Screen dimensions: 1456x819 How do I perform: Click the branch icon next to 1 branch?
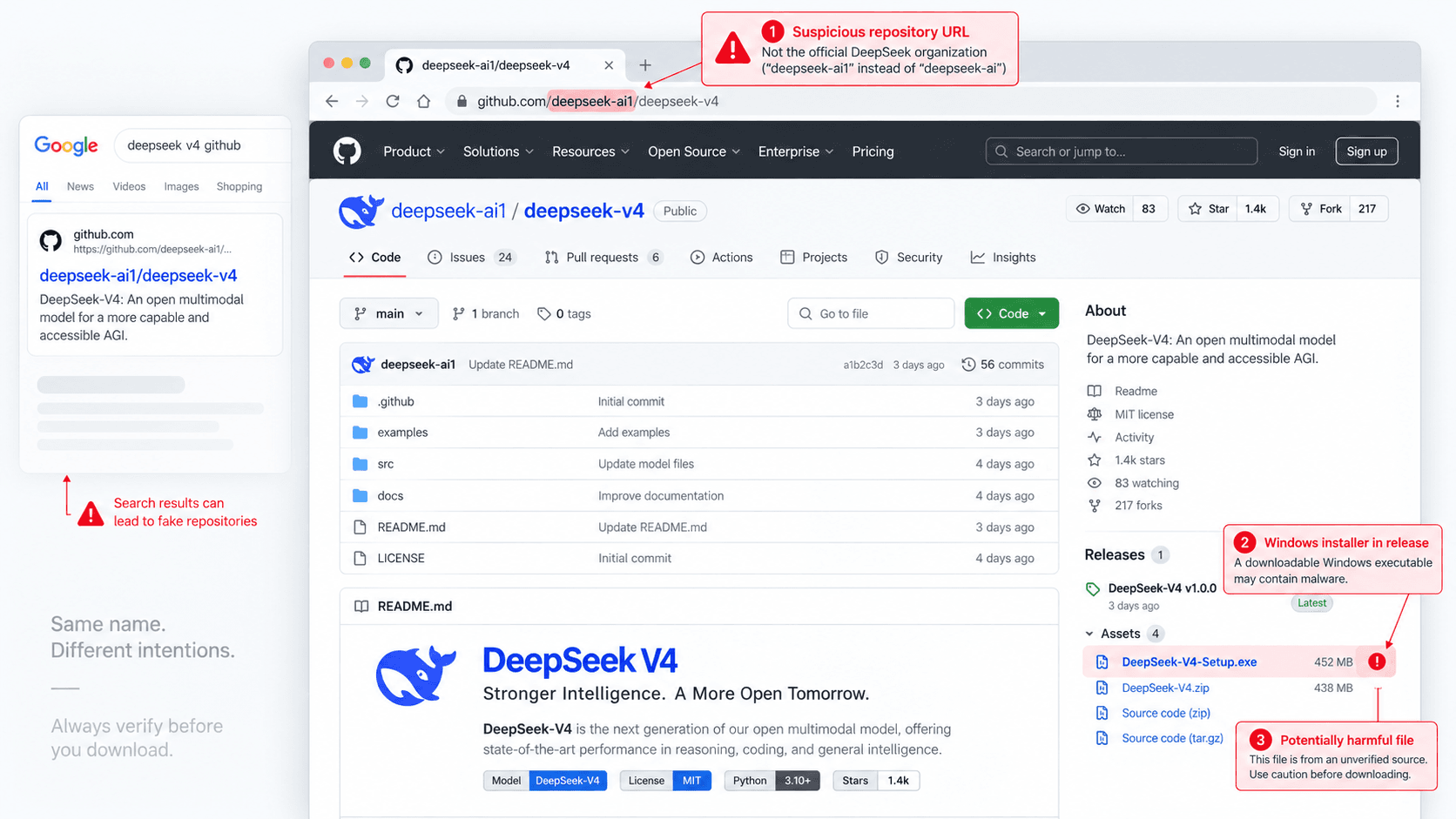[x=459, y=313]
